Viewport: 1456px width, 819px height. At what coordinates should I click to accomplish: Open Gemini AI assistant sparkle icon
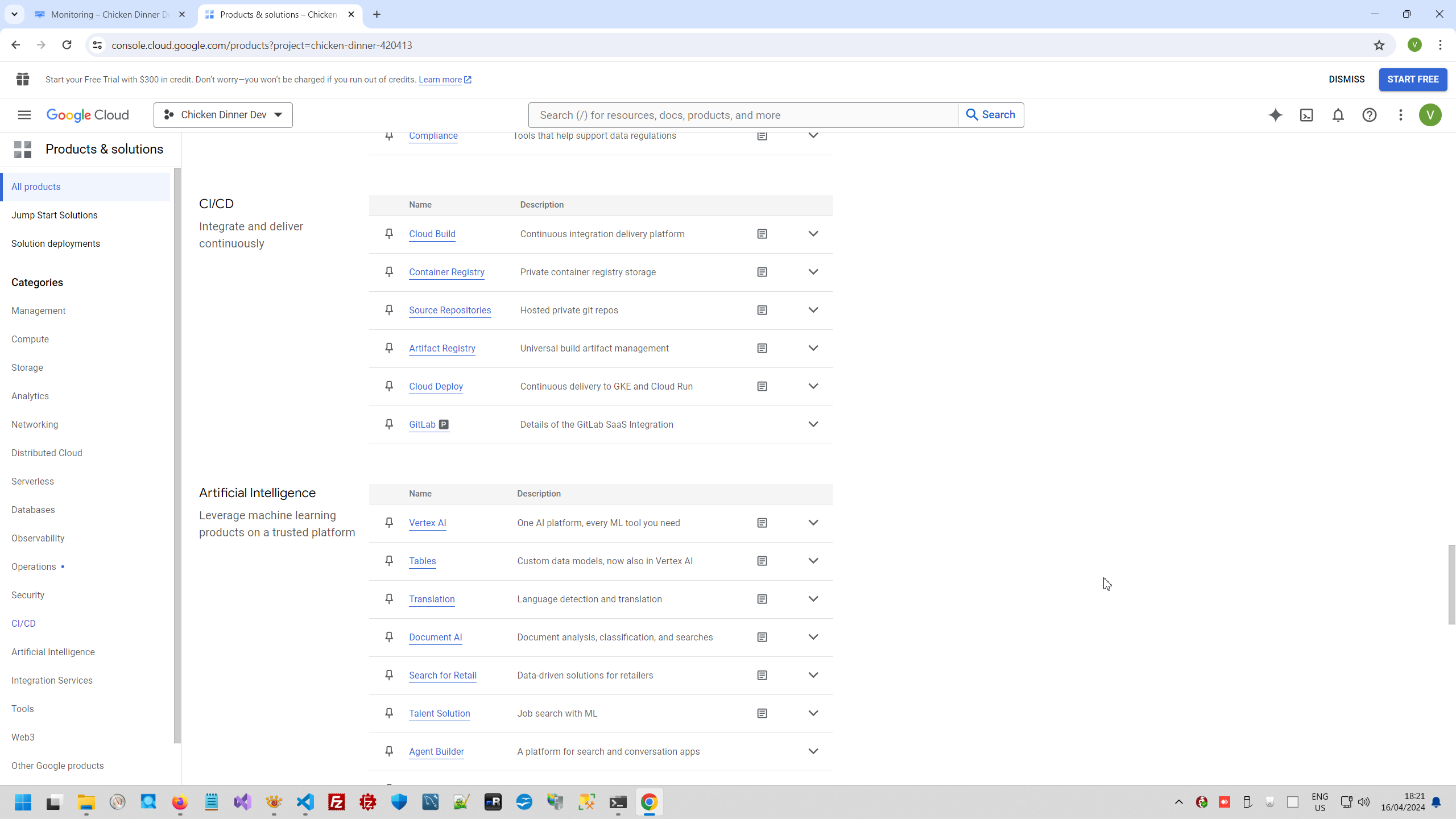(1275, 115)
